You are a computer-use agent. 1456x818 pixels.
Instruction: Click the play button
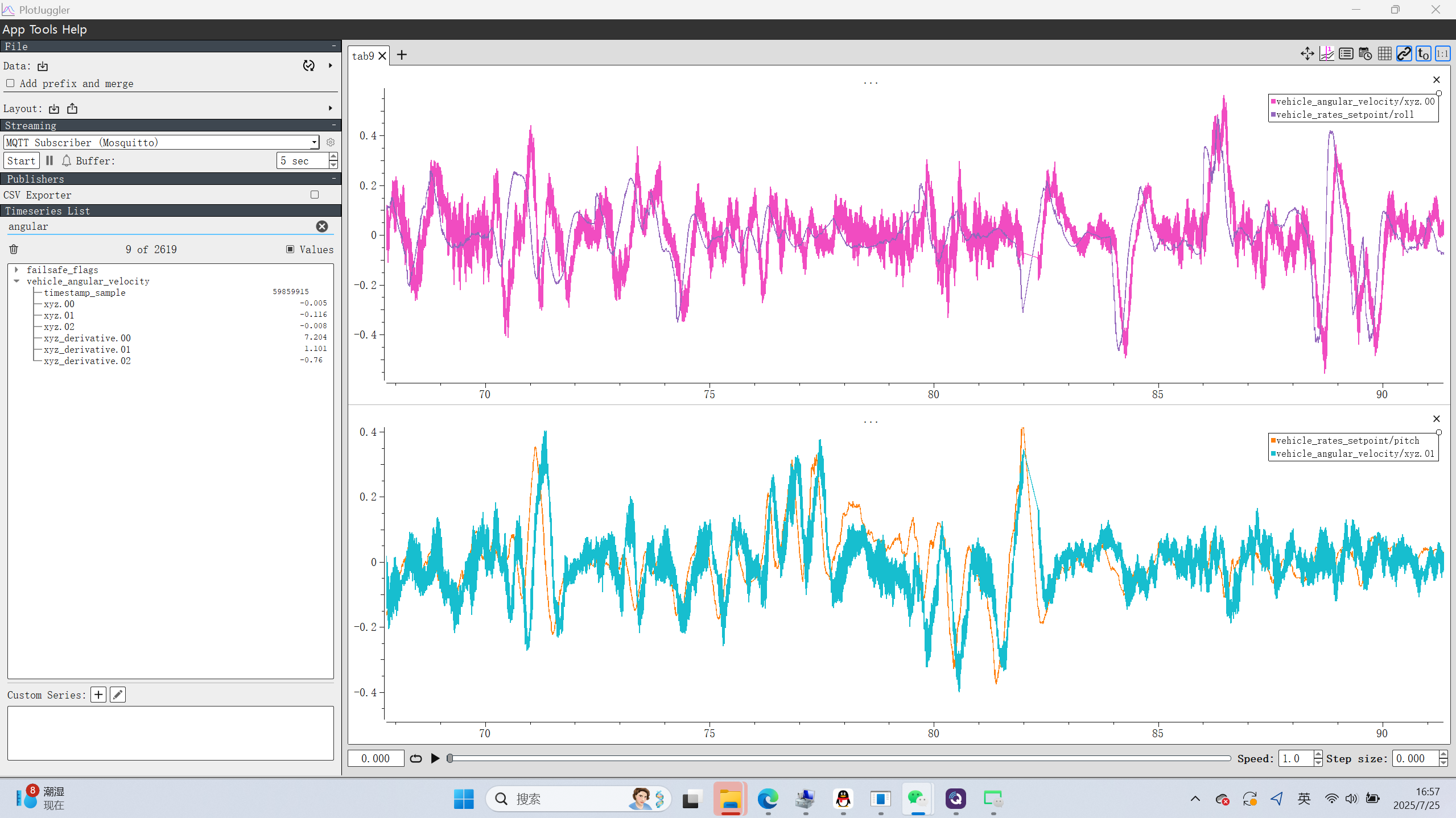point(435,758)
